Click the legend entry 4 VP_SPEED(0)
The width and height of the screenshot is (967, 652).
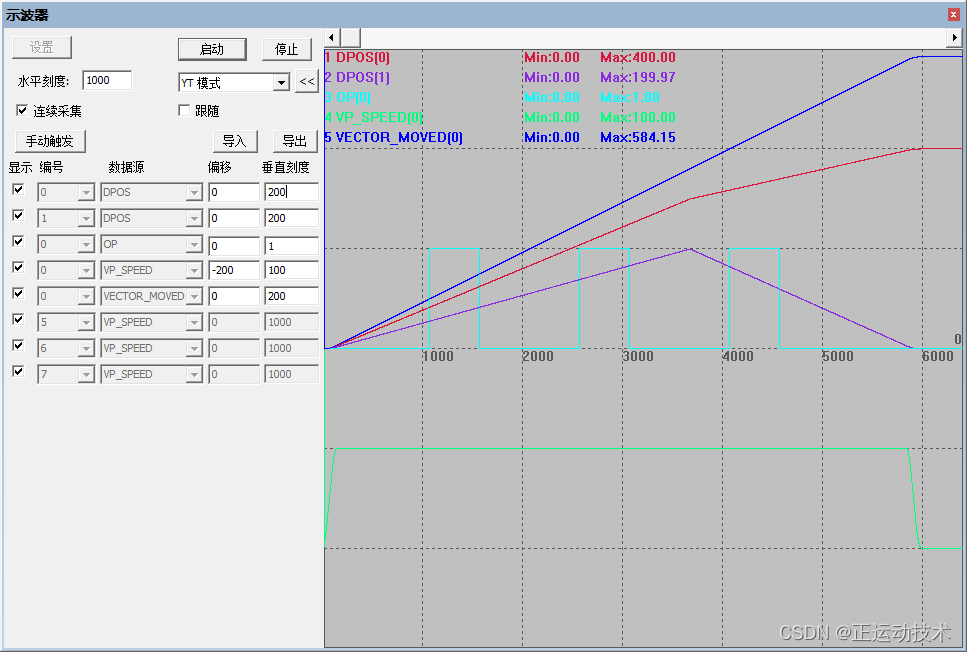374,117
